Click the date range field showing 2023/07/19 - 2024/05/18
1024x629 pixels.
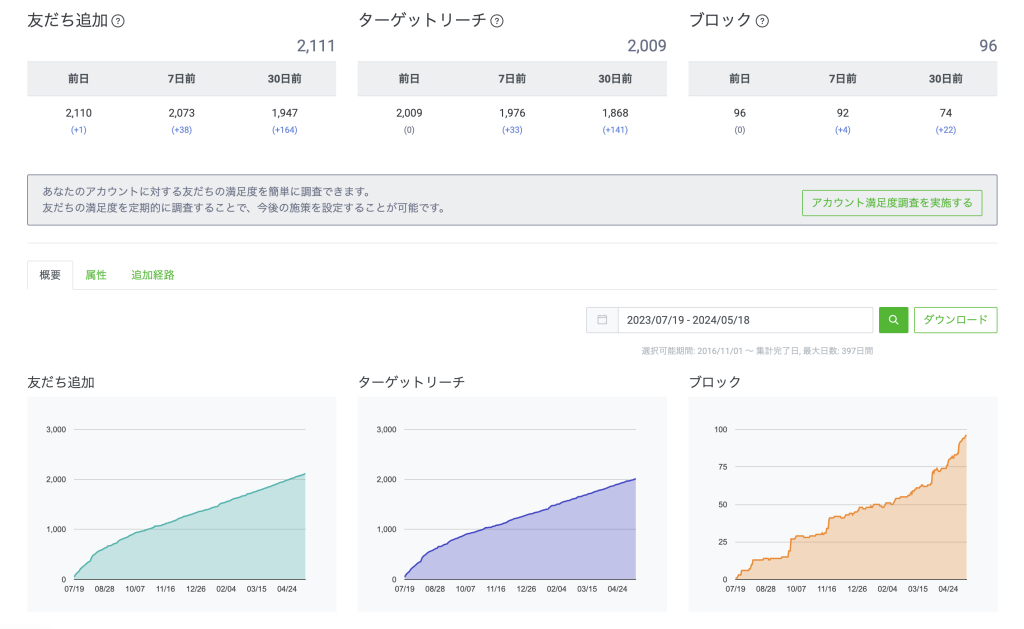tap(745, 320)
